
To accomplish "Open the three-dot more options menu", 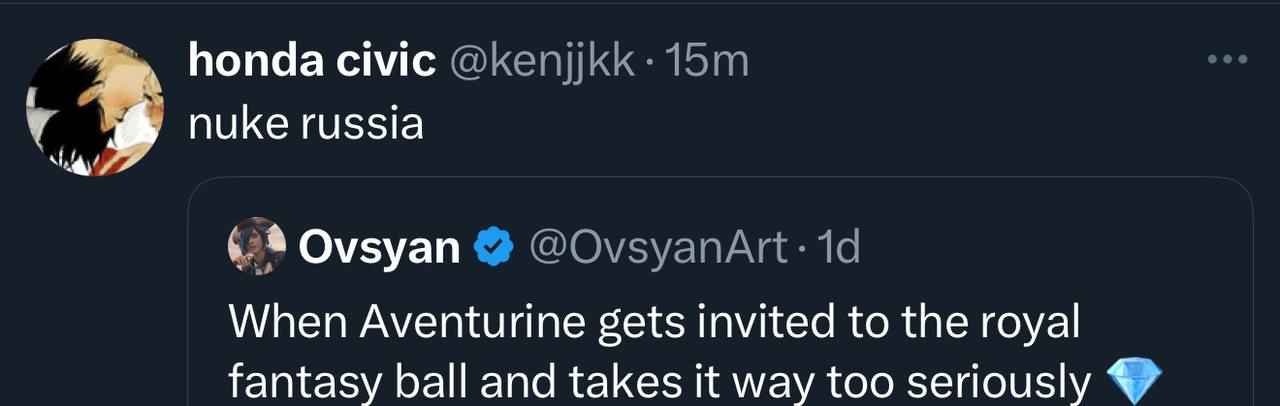I will pyautogui.click(x=1227, y=60).
